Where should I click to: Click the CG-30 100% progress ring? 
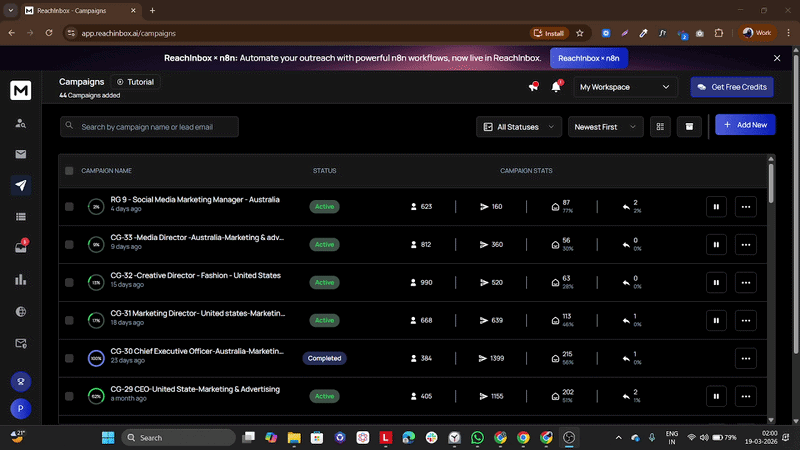(x=96, y=358)
